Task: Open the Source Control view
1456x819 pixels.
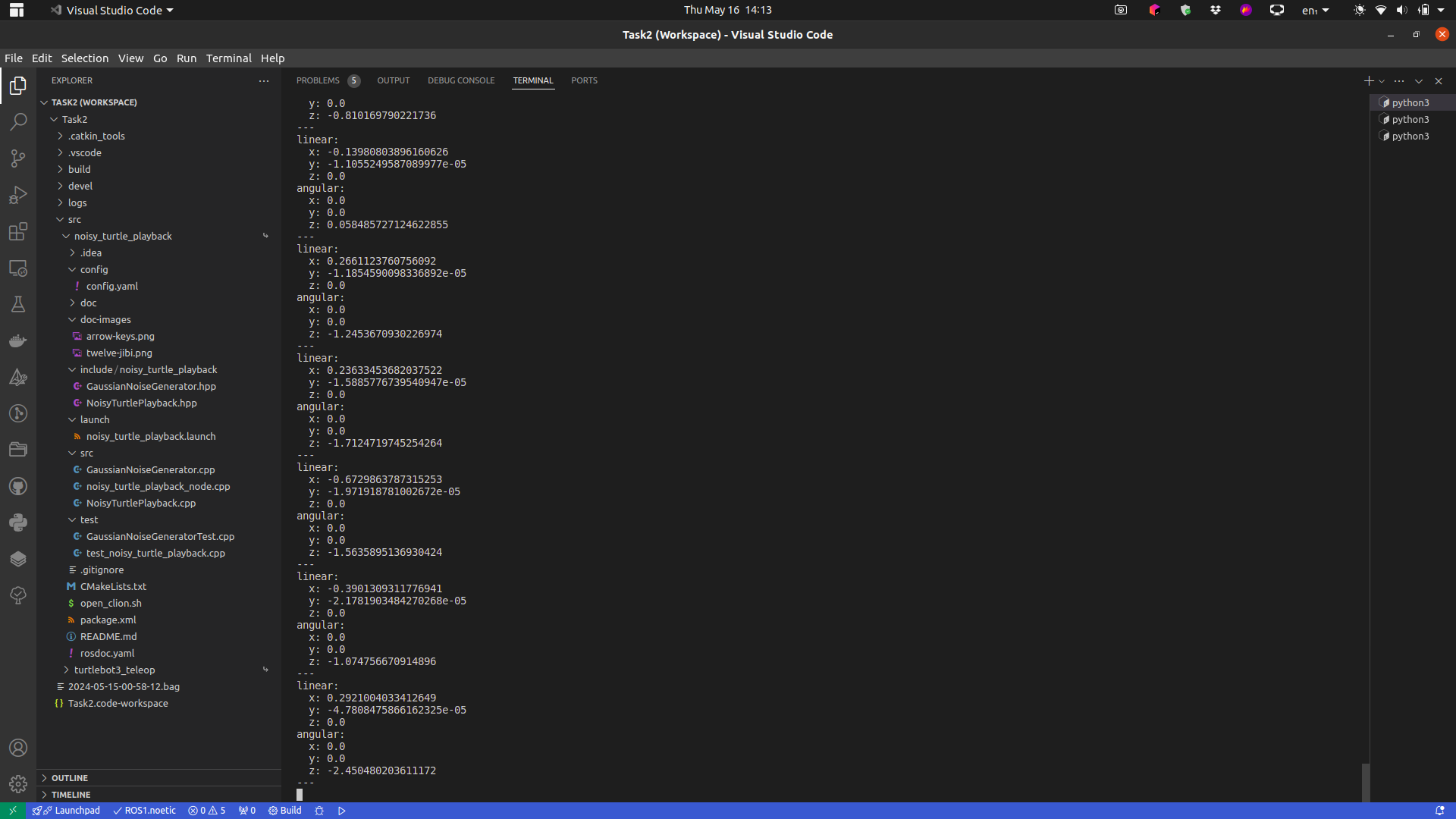Action: (x=18, y=158)
